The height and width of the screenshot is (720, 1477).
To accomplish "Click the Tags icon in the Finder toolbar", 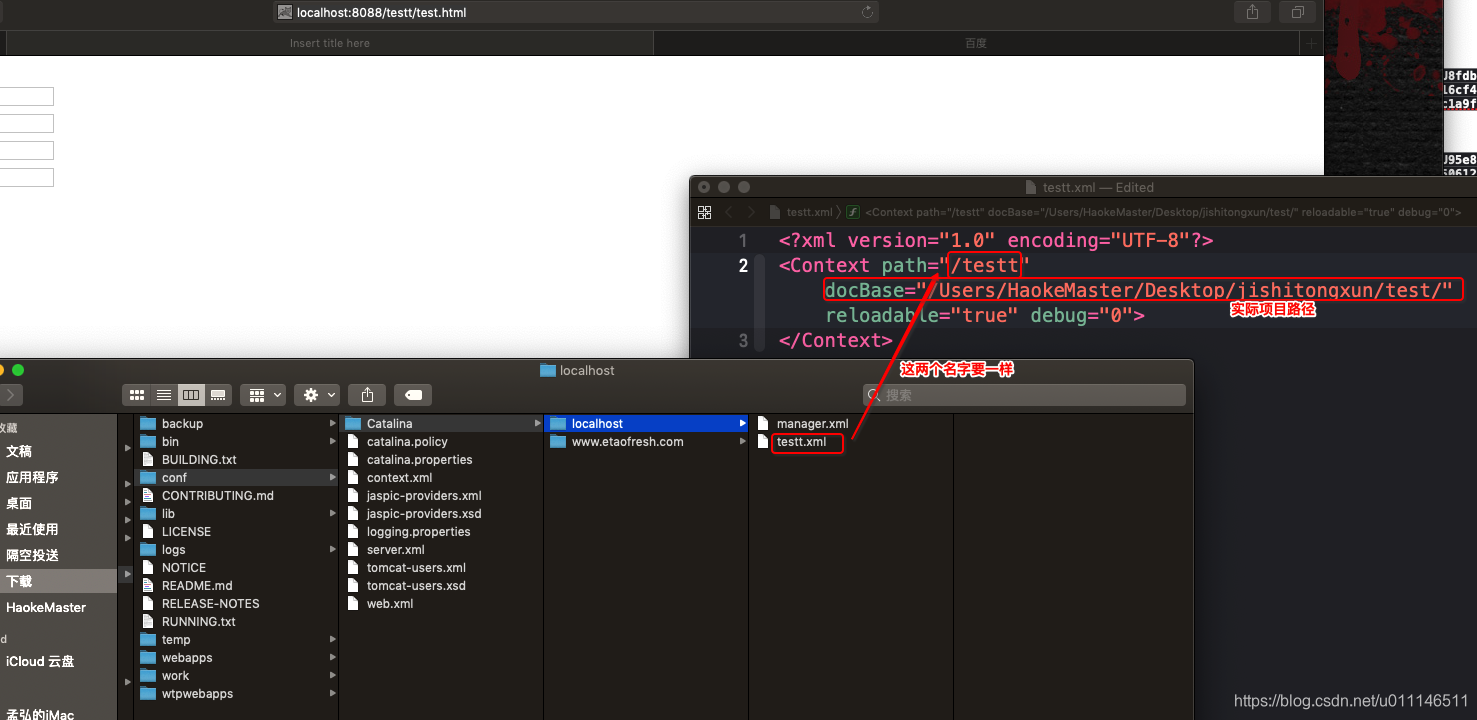I will [x=413, y=394].
